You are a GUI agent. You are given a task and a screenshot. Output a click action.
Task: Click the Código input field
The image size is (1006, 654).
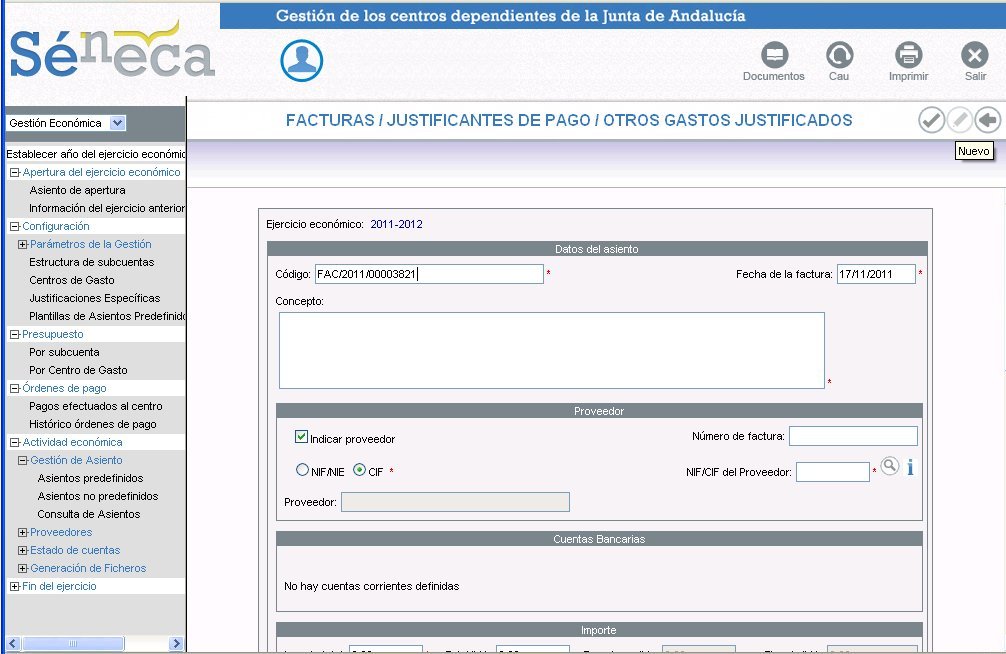point(429,274)
